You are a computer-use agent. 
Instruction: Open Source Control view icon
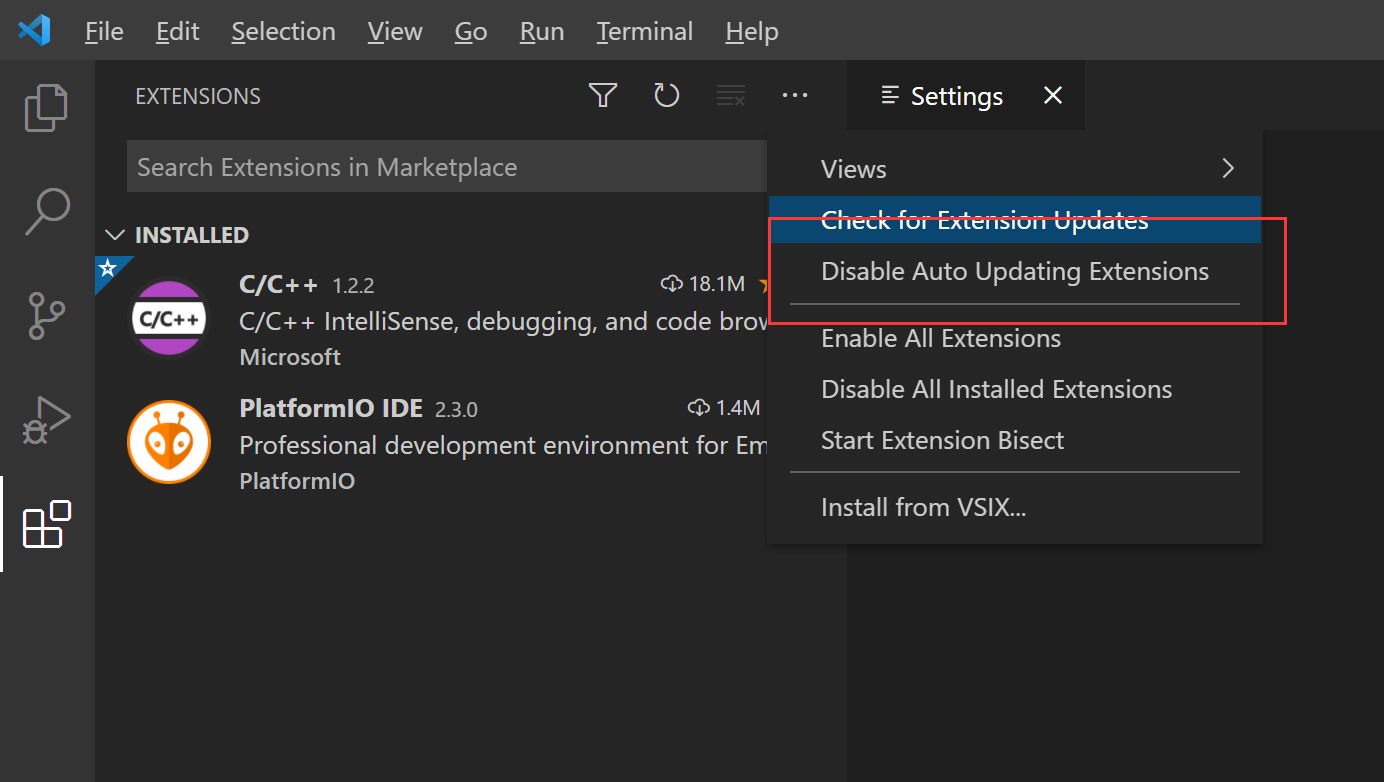[x=46, y=317]
